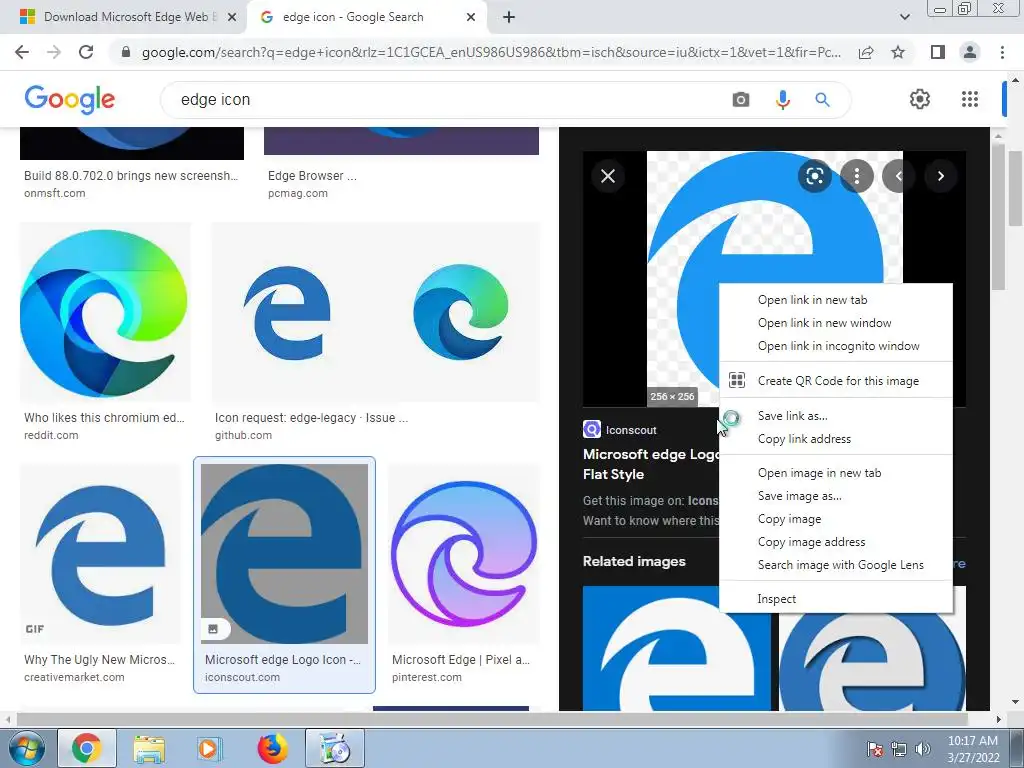Select the 'edge icon - Google Search' tab

click(366, 17)
